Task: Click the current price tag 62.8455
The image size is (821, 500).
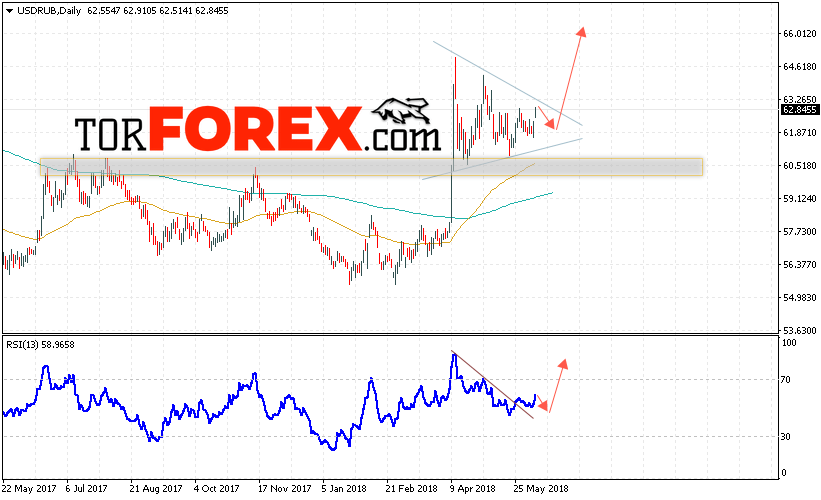Action: pyautogui.click(x=799, y=109)
